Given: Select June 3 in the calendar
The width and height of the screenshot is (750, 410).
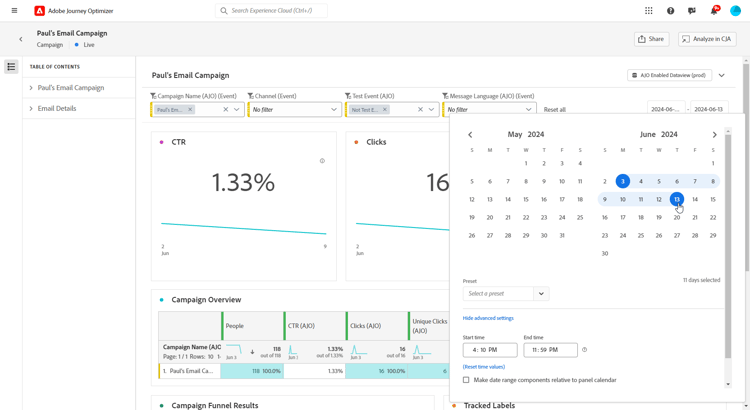Looking at the screenshot, I should [623, 181].
